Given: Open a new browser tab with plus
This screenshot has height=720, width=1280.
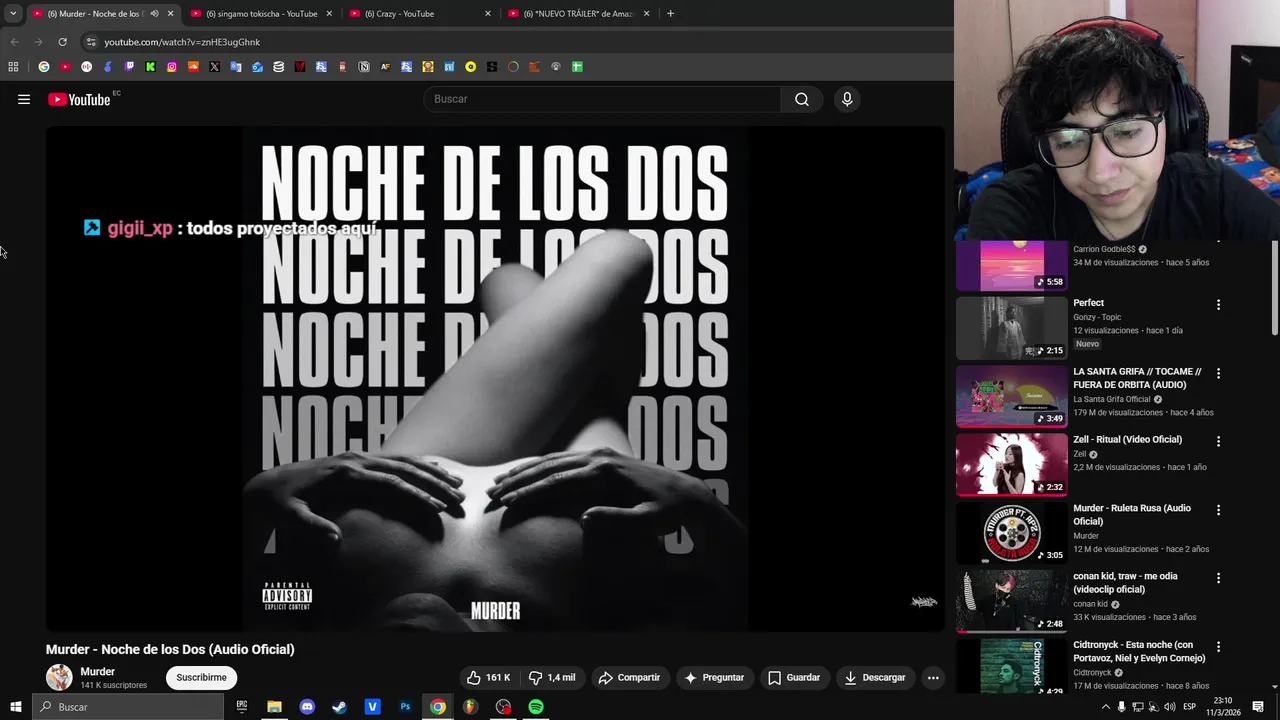Looking at the screenshot, I should (x=670, y=14).
